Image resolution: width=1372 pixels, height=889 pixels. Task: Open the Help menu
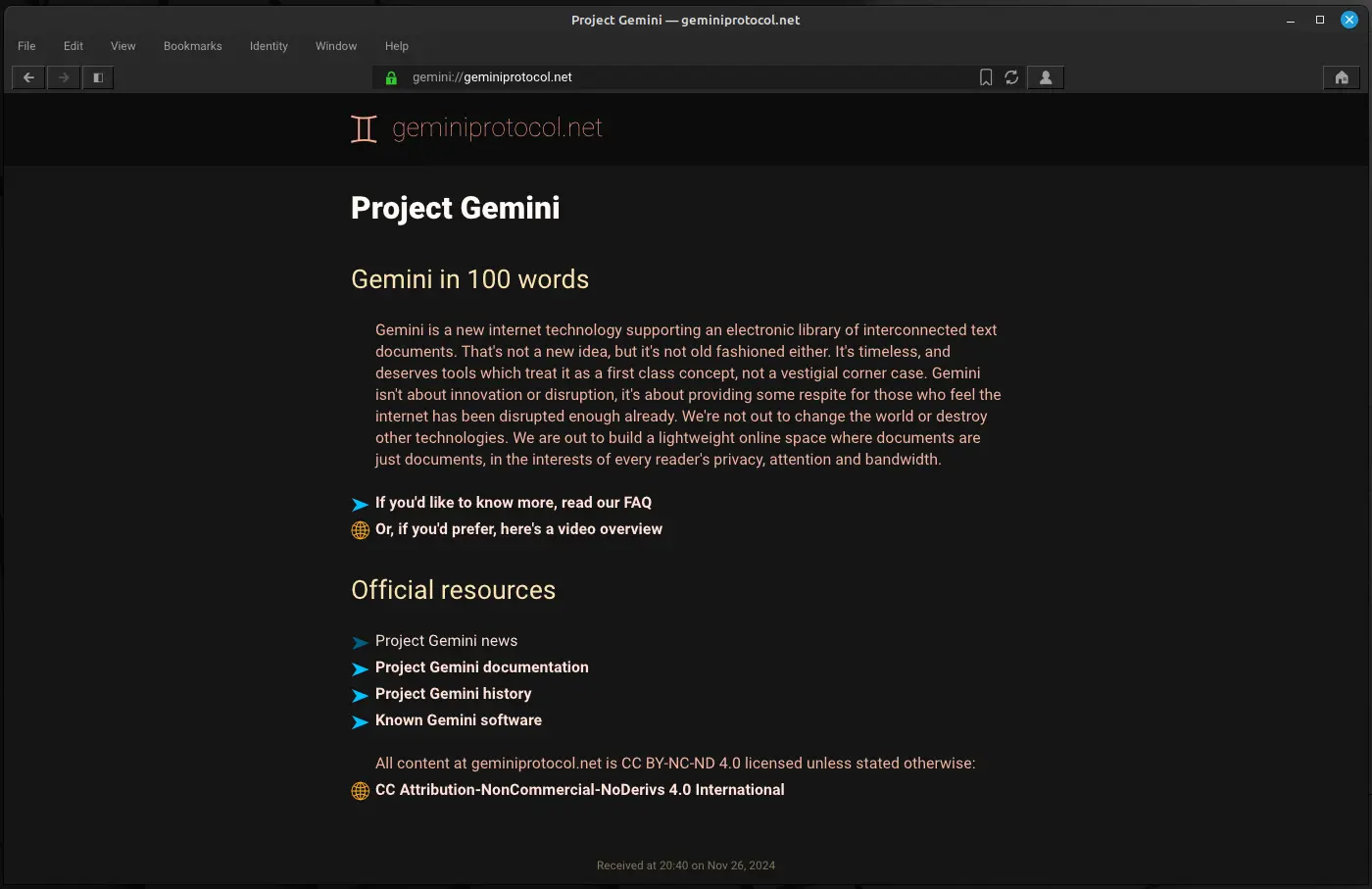397,45
